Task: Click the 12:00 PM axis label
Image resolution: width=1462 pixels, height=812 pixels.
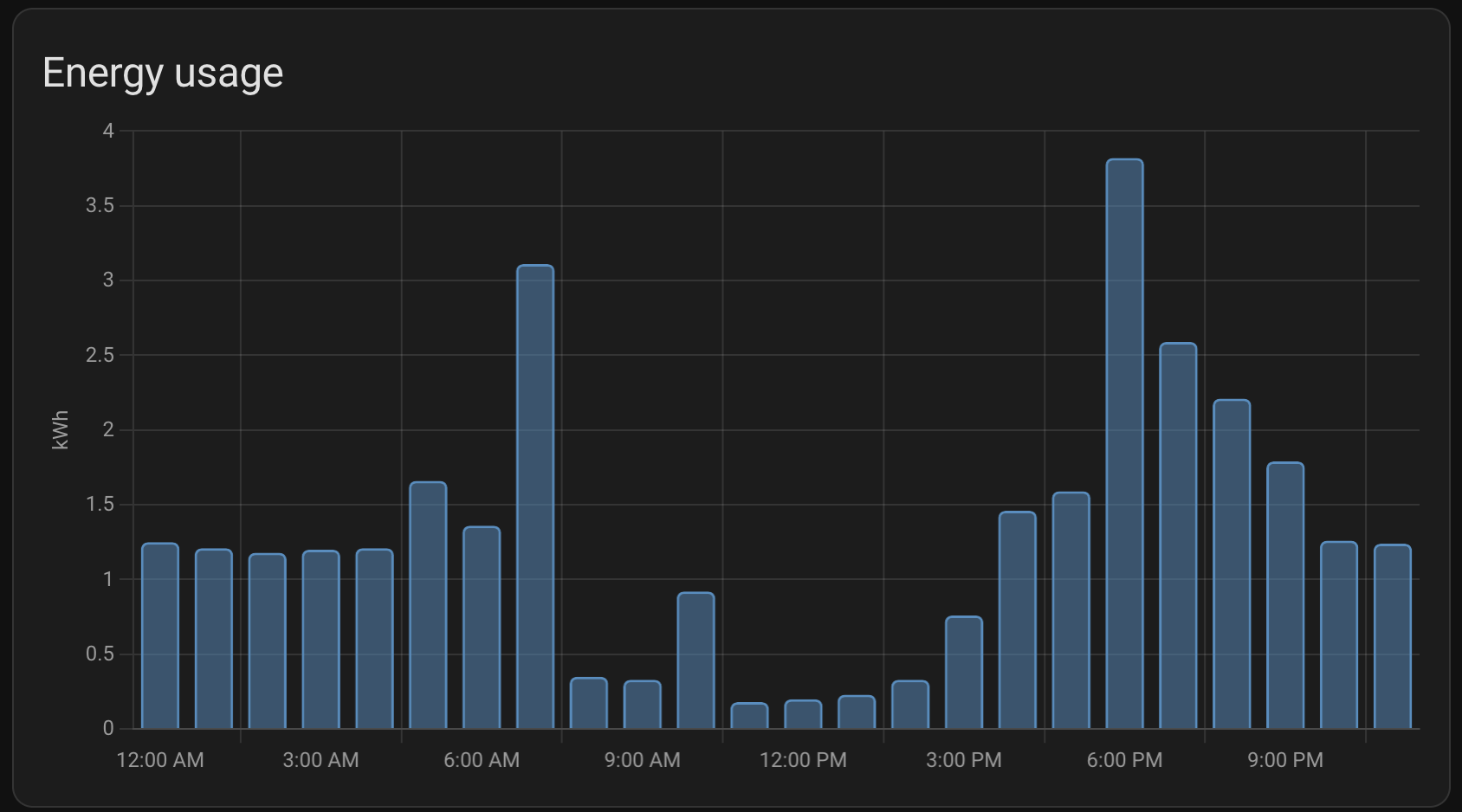Action: pyautogui.click(x=803, y=760)
